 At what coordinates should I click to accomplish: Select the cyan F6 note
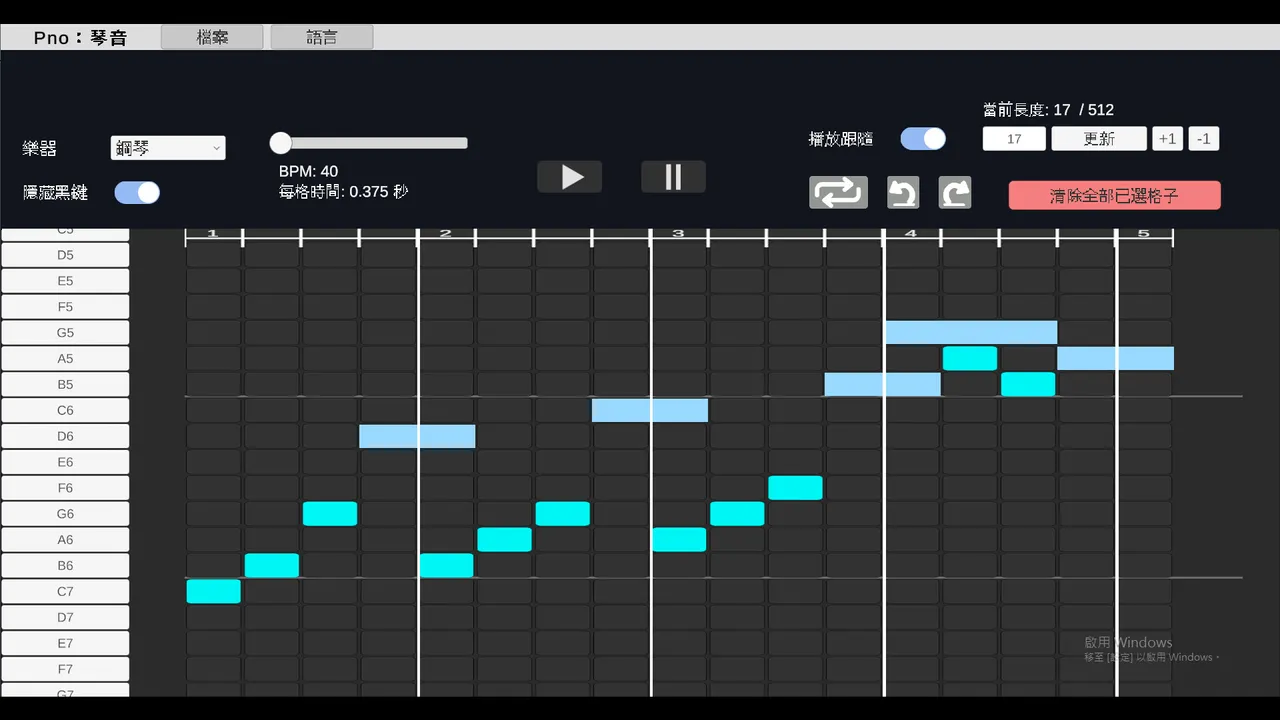tap(795, 488)
